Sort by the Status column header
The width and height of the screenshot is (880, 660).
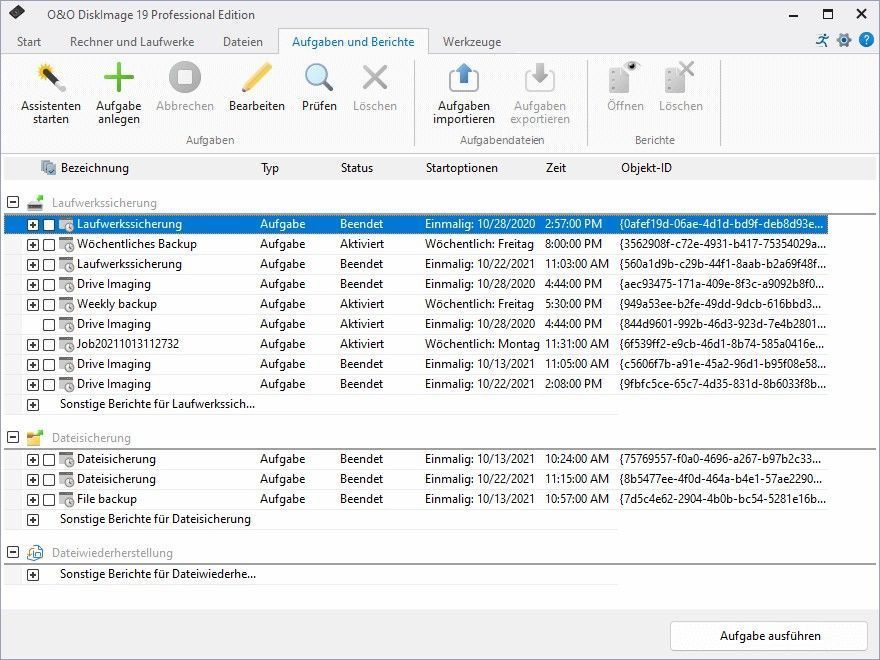point(356,168)
